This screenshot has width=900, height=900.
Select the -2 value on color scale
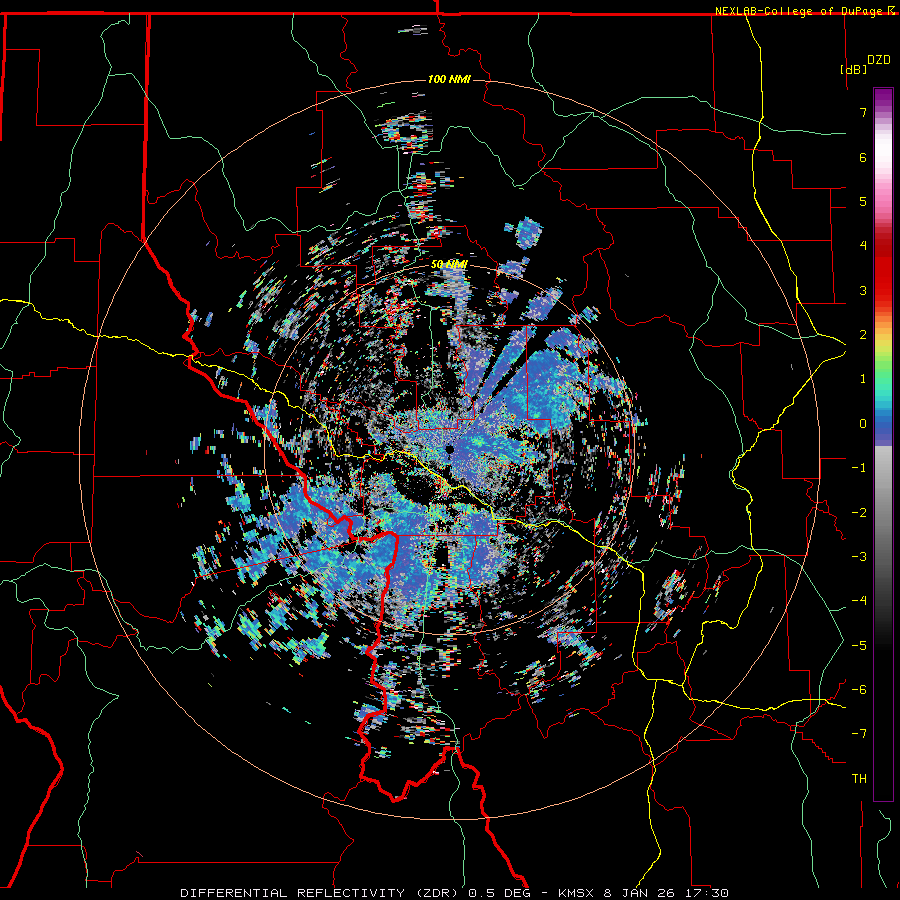tap(859, 513)
